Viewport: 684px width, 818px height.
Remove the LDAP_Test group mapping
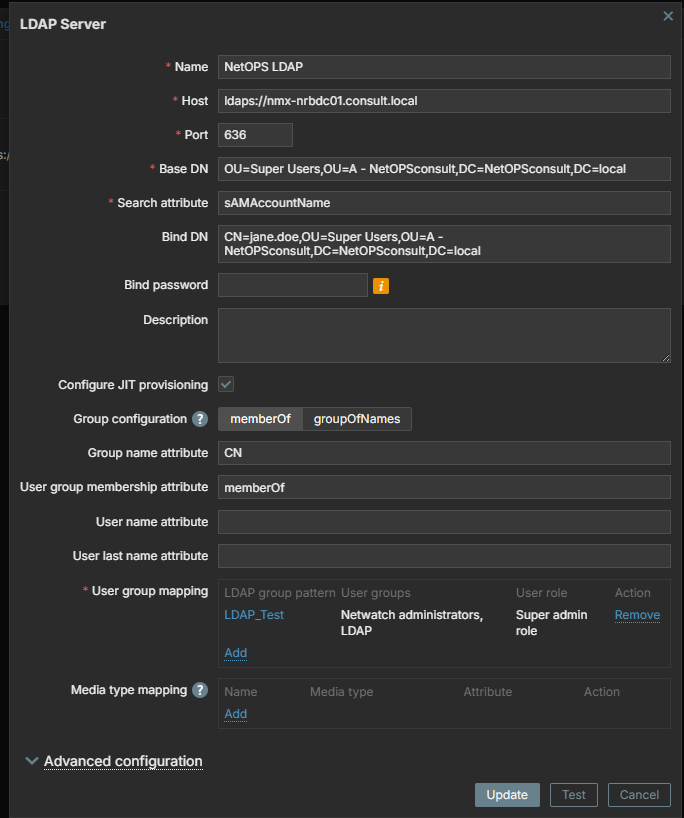tap(637, 615)
